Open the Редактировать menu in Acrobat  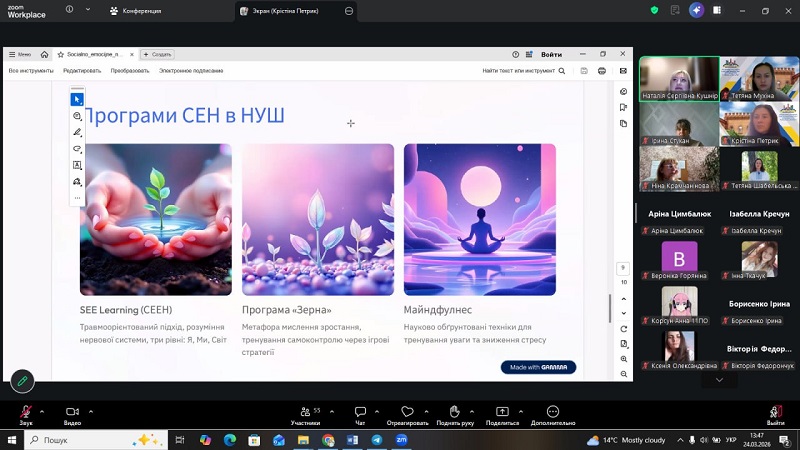[82, 71]
